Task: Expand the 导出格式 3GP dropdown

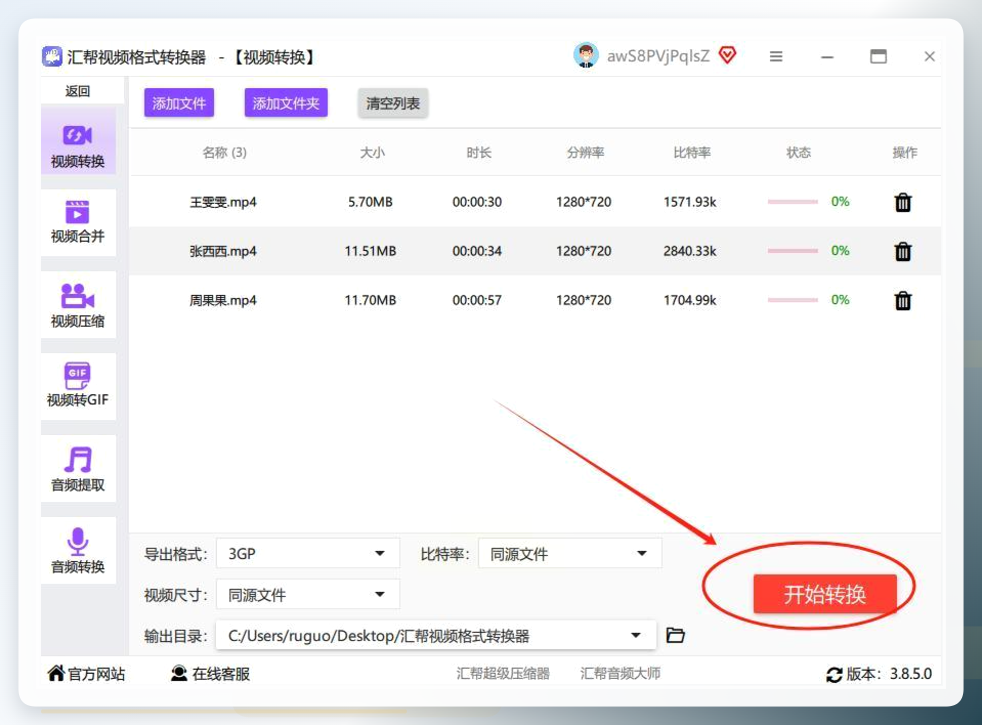Action: 308,553
